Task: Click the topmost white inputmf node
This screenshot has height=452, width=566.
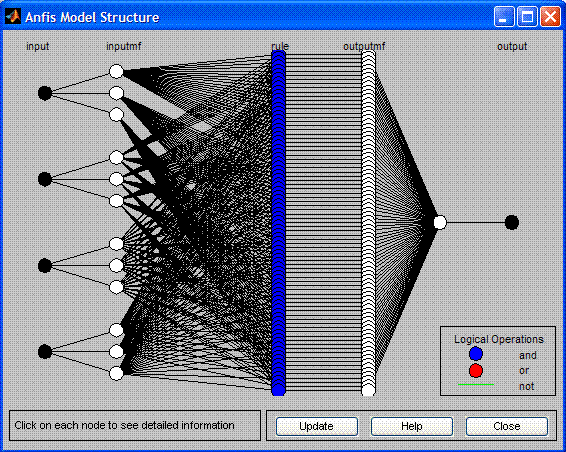Action: [x=116, y=71]
